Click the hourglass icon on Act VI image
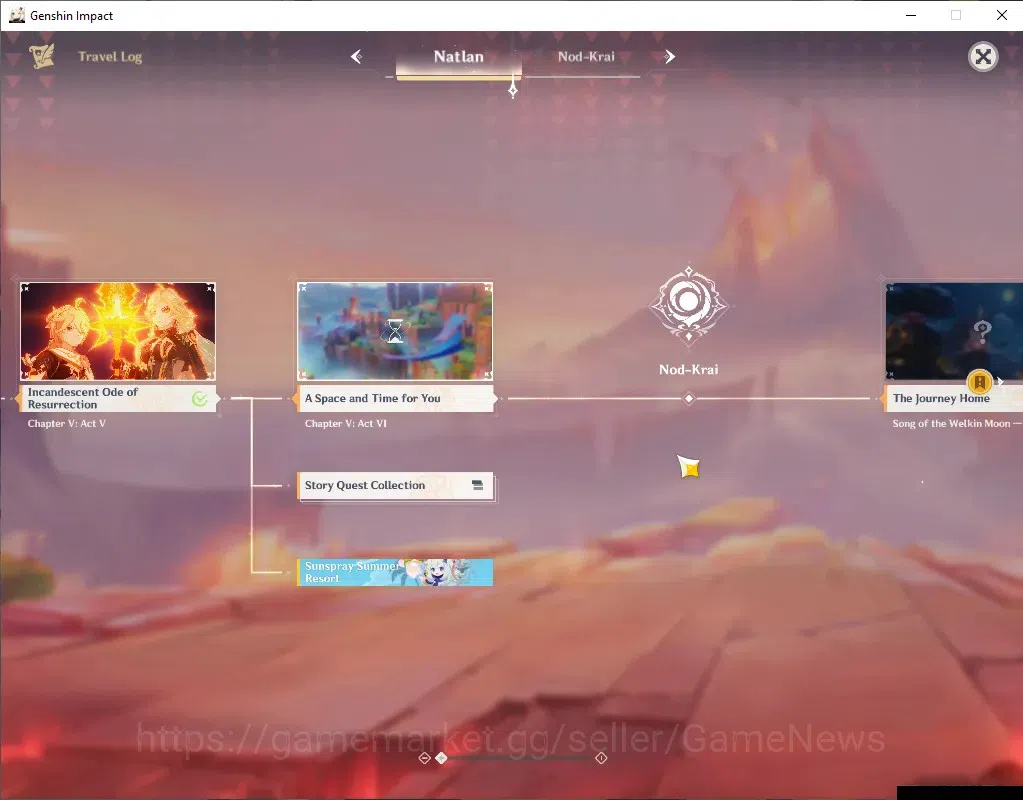This screenshot has width=1023, height=800. point(395,331)
